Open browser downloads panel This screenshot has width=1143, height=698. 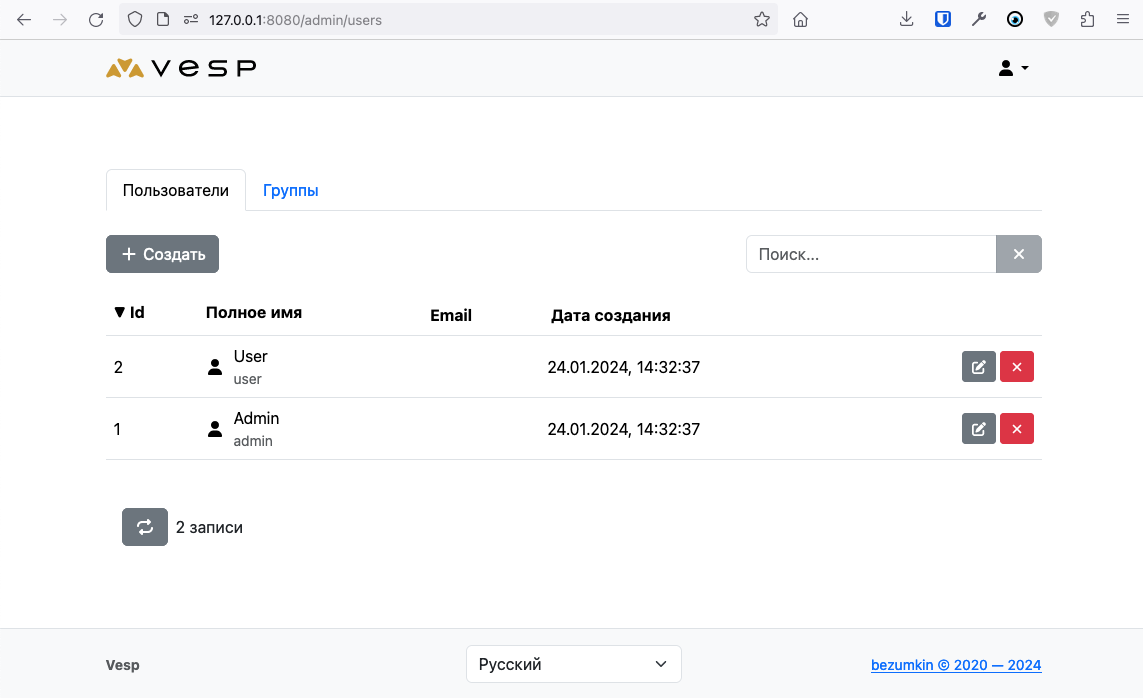906,19
